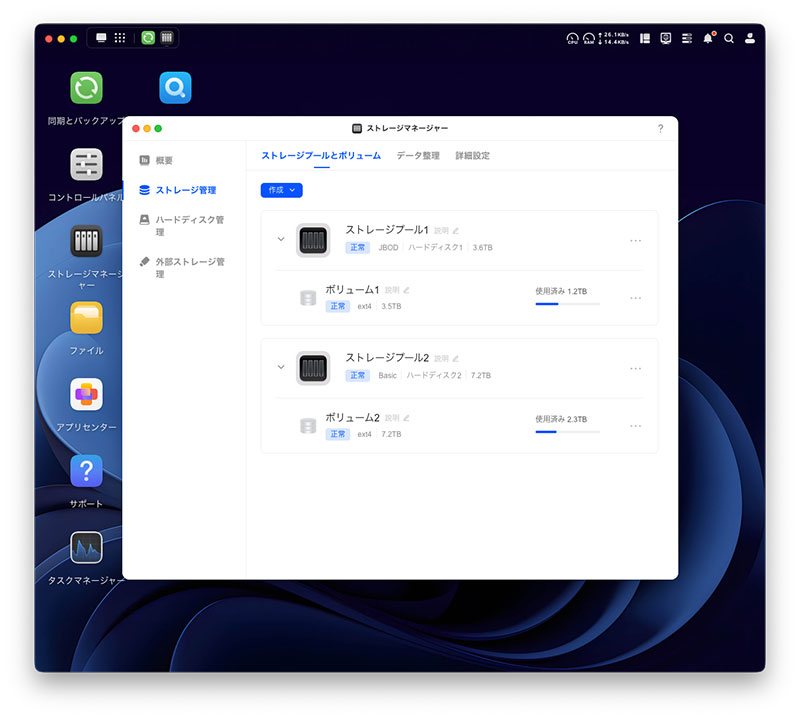The width and height of the screenshot is (800, 718).
Task: Click the notification bell in top bar
Action: [708, 38]
